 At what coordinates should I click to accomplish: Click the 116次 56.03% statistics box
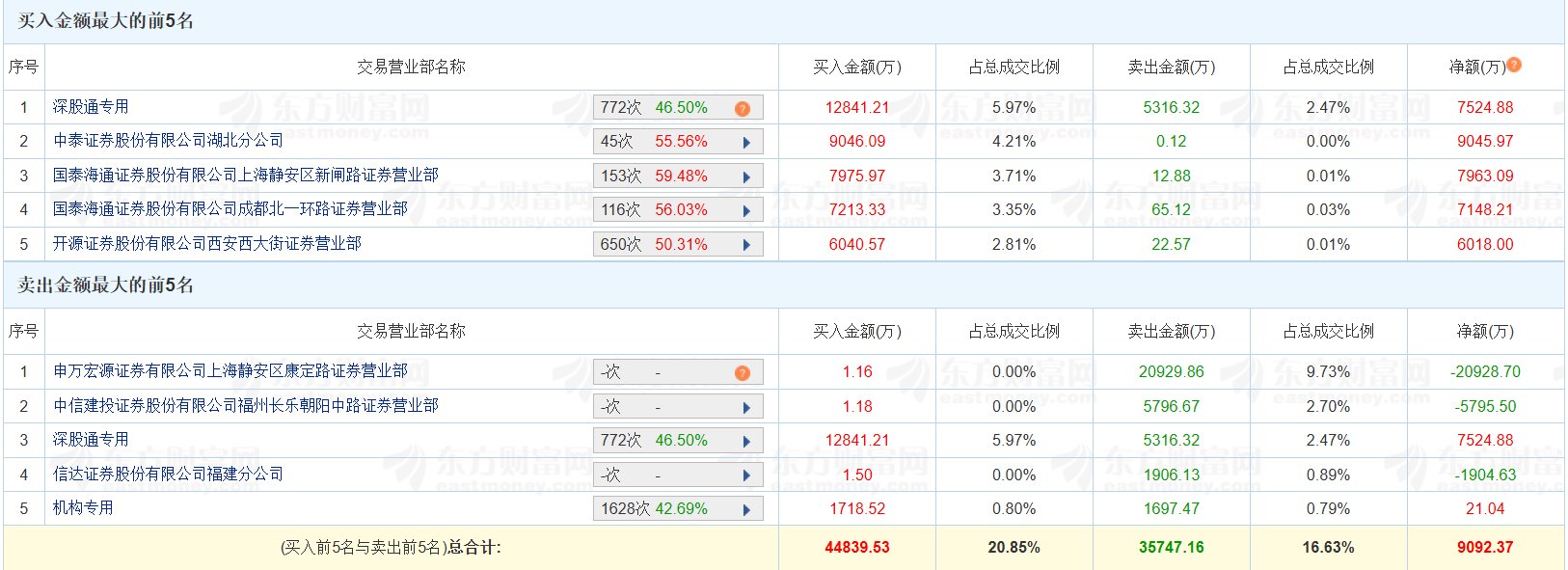(665, 210)
